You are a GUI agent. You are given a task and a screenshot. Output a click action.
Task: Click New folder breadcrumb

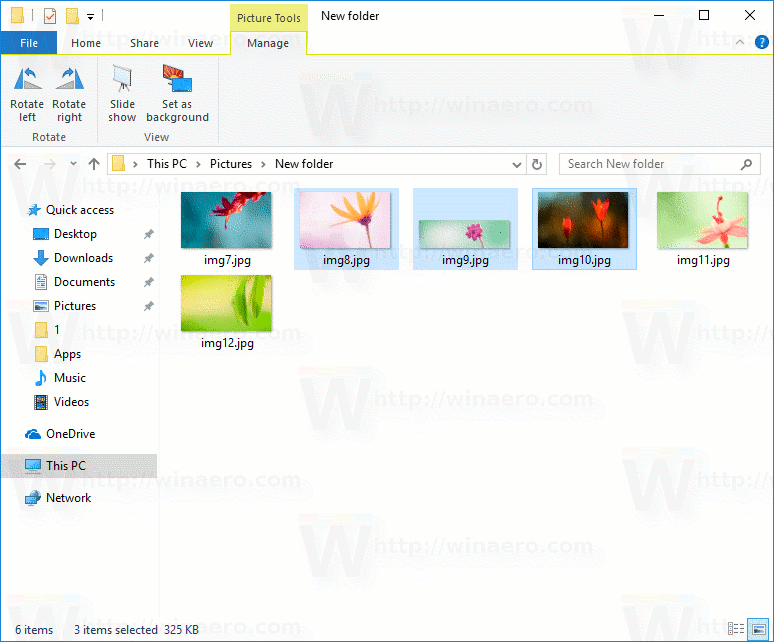pos(304,164)
